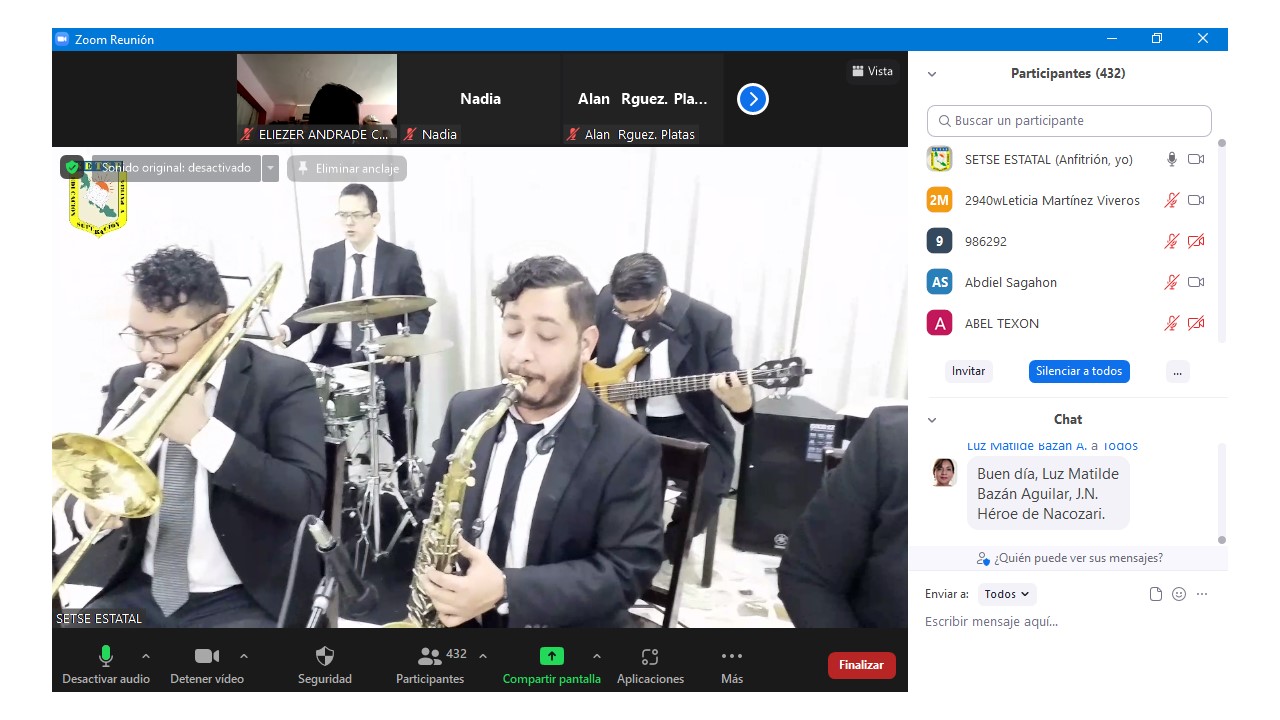Click the emoji icon in chat
The height and width of the screenshot is (720, 1280).
[x=1179, y=594]
